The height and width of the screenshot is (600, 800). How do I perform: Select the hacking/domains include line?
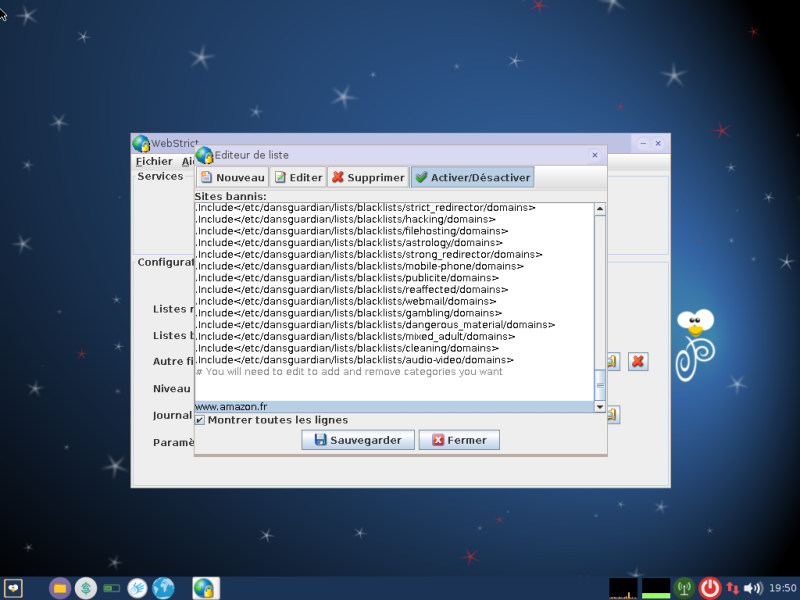tap(394, 219)
